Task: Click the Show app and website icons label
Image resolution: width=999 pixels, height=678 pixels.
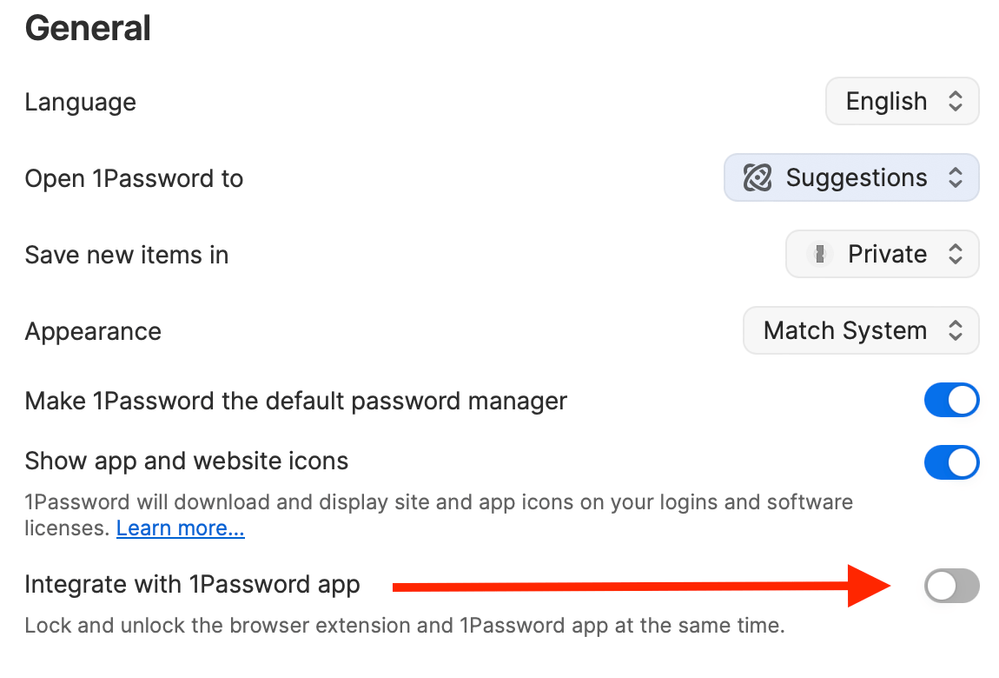Action: point(187,461)
